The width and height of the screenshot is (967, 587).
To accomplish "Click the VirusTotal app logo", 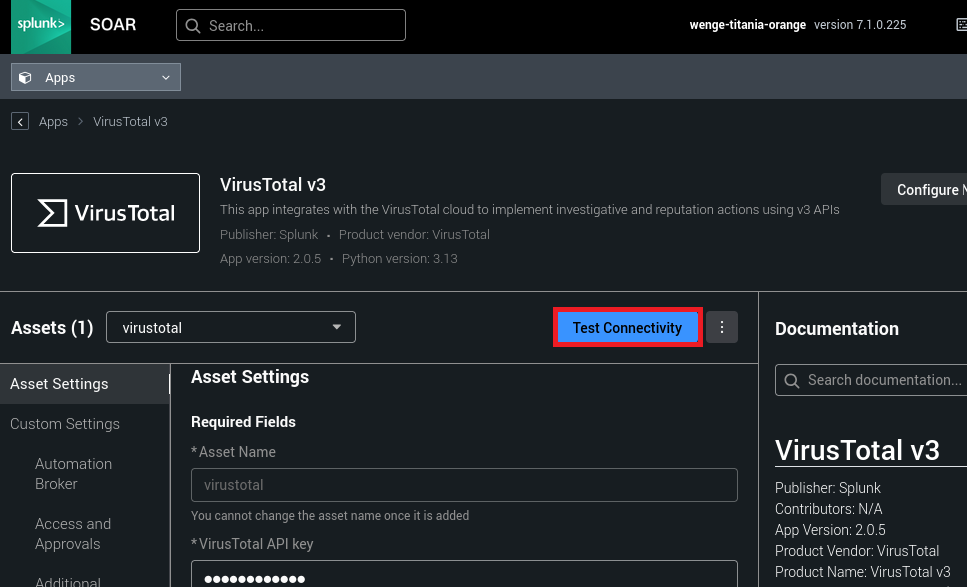I will tap(105, 213).
